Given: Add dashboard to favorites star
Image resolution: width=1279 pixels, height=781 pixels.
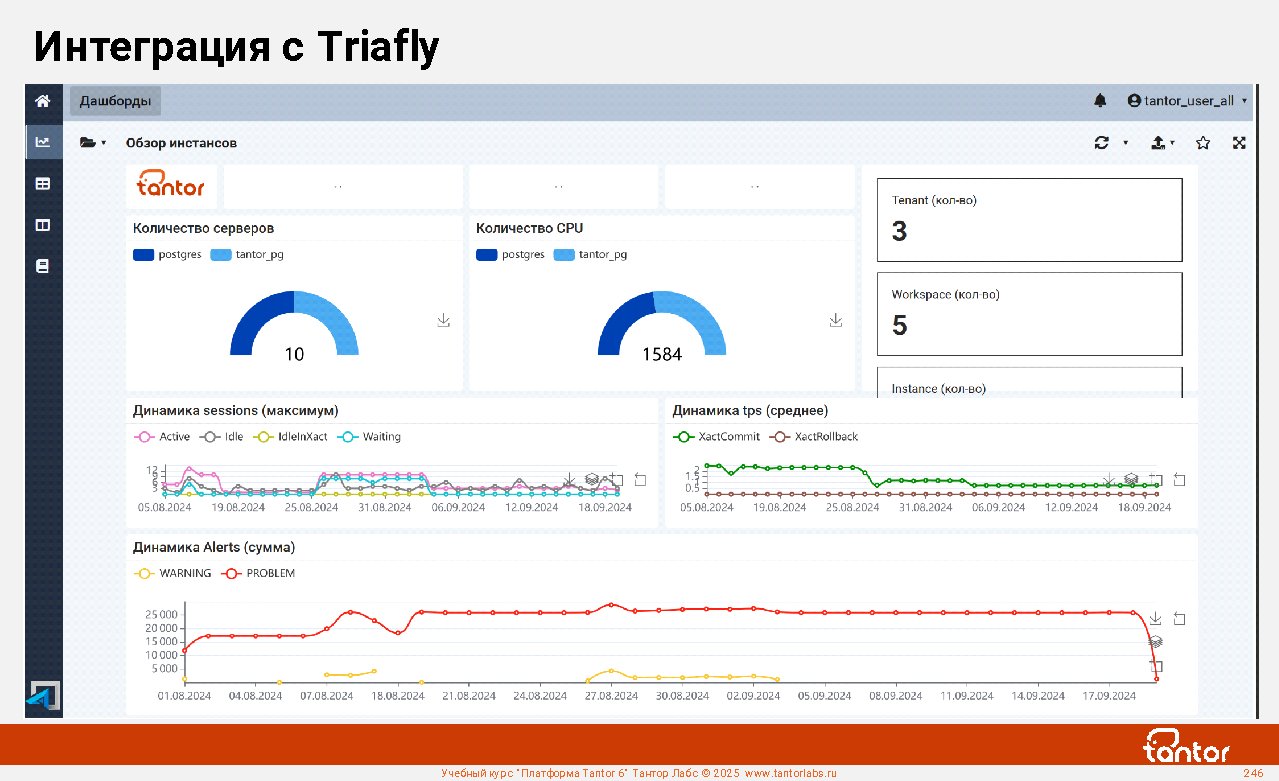Looking at the screenshot, I should tap(1203, 143).
